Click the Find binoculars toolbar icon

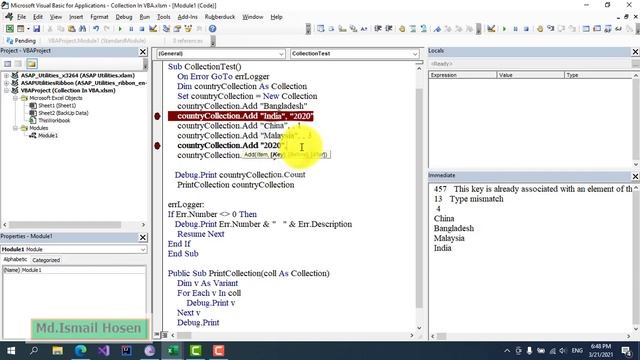(x=82, y=29)
